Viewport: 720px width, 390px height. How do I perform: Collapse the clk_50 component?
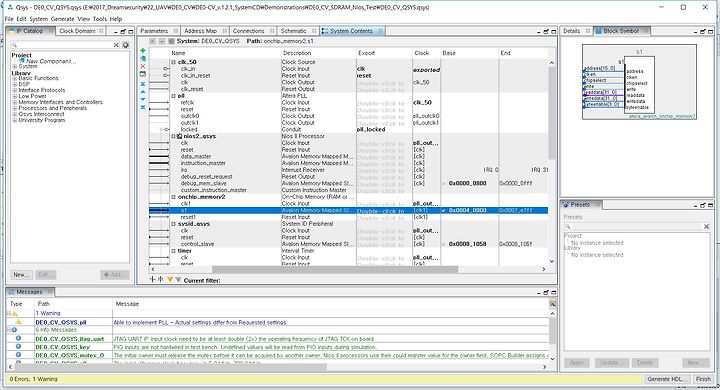click(x=174, y=62)
